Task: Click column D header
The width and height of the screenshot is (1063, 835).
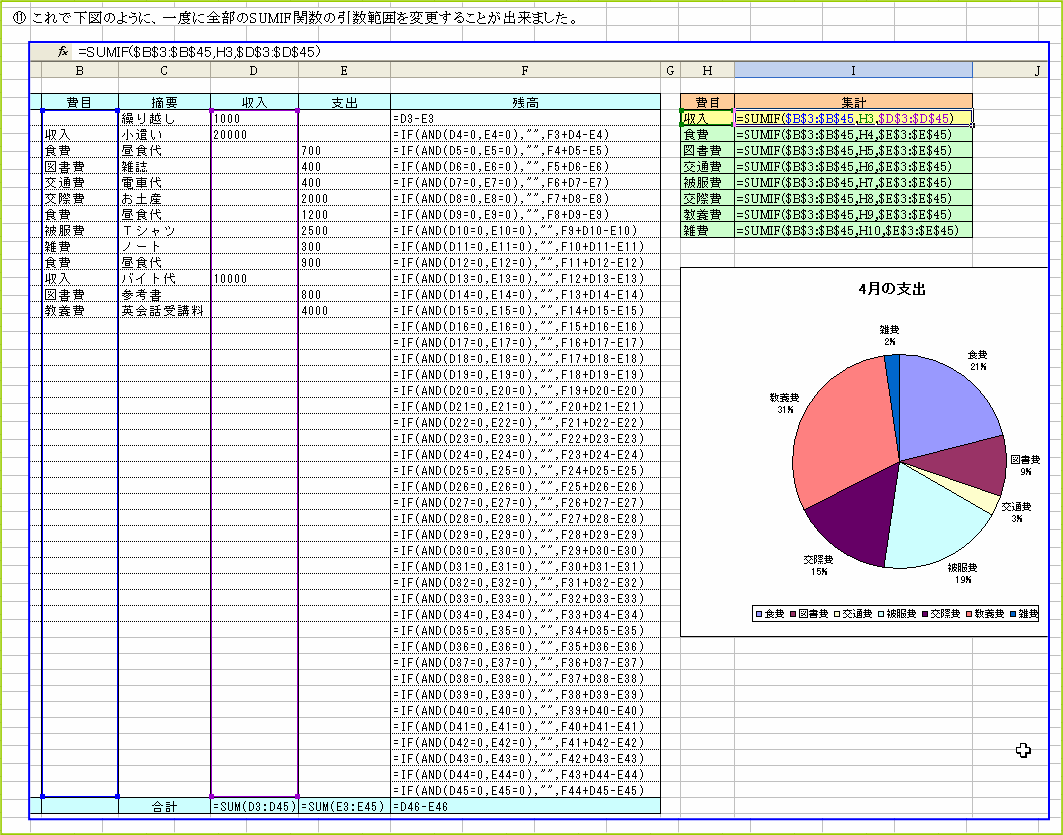Action: tap(254, 69)
